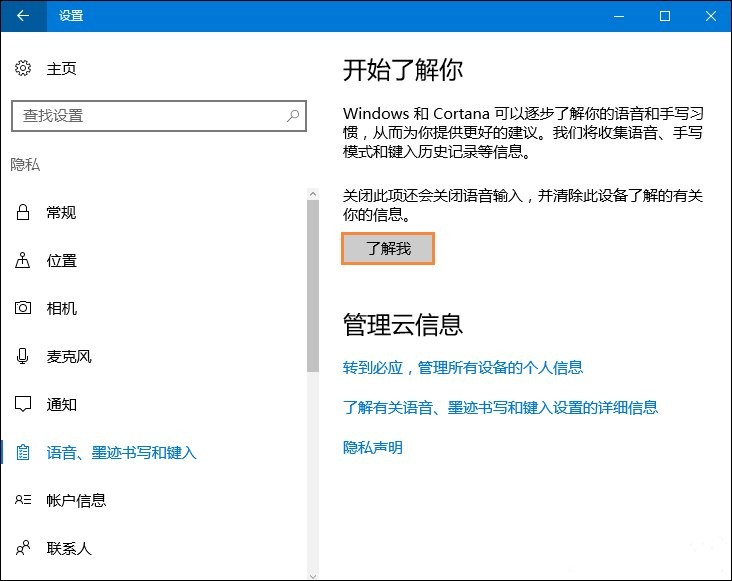Select 帐户信息 in the sidebar
Screen dimensions: 732x581
click(76, 501)
